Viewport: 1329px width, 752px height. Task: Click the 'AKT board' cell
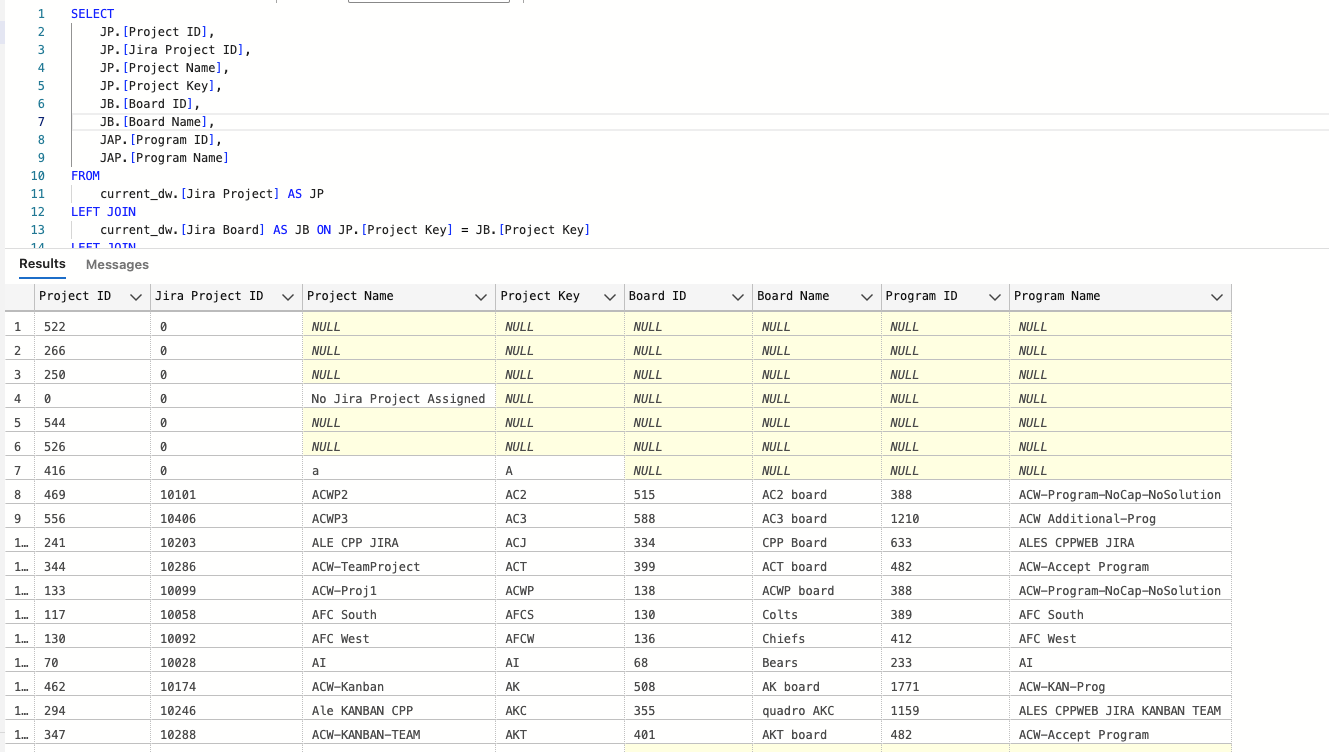pos(817,735)
